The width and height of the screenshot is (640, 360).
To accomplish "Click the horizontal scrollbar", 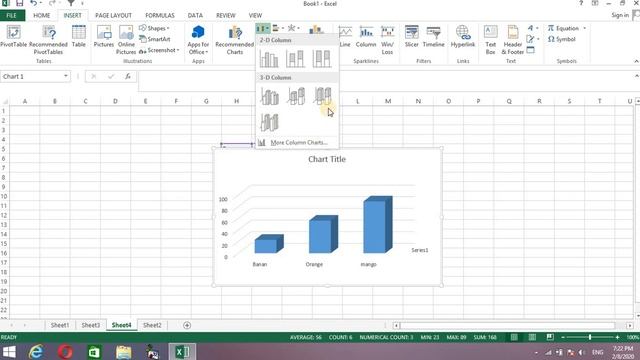I will click(507, 325).
